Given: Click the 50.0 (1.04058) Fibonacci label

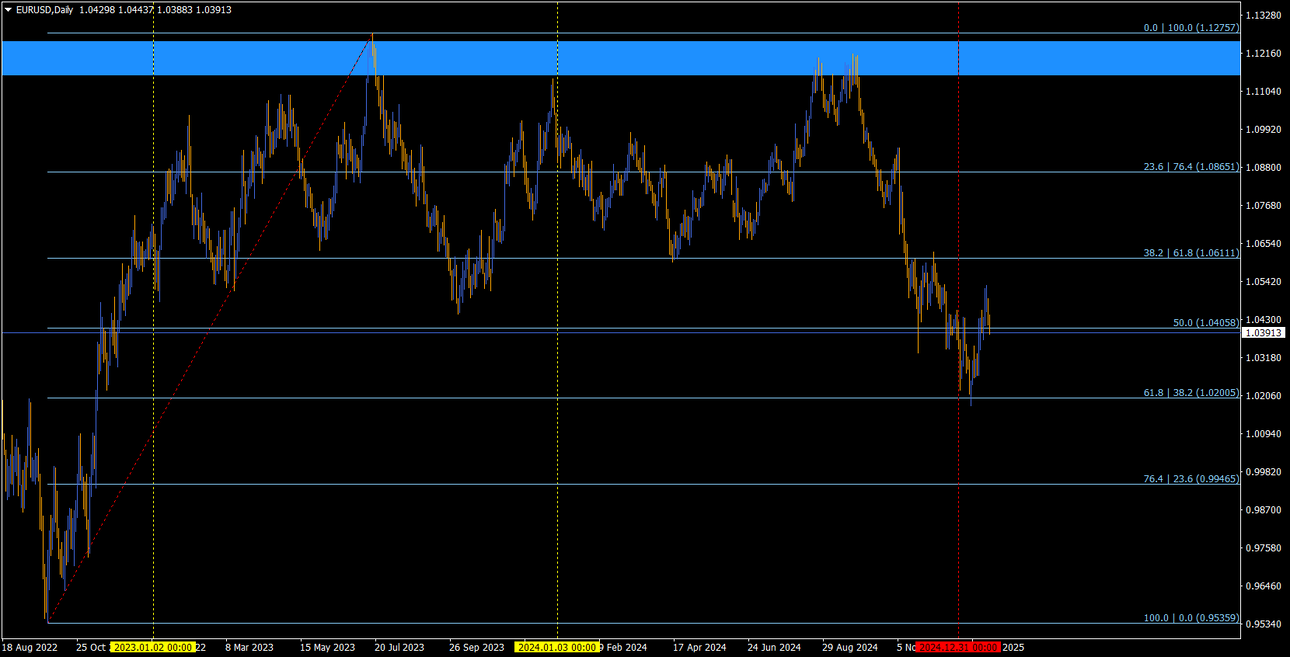Looking at the screenshot, I should [x=1206, y=323].
